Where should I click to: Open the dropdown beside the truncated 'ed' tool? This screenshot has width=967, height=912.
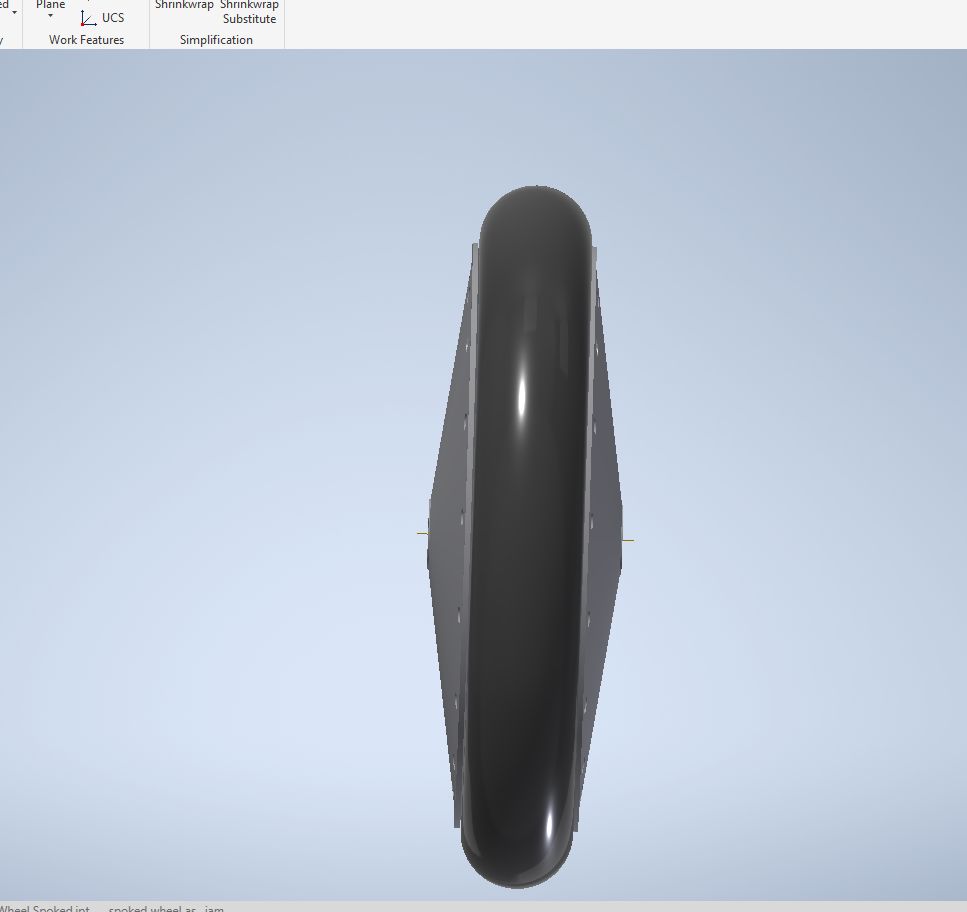(14, 11)
